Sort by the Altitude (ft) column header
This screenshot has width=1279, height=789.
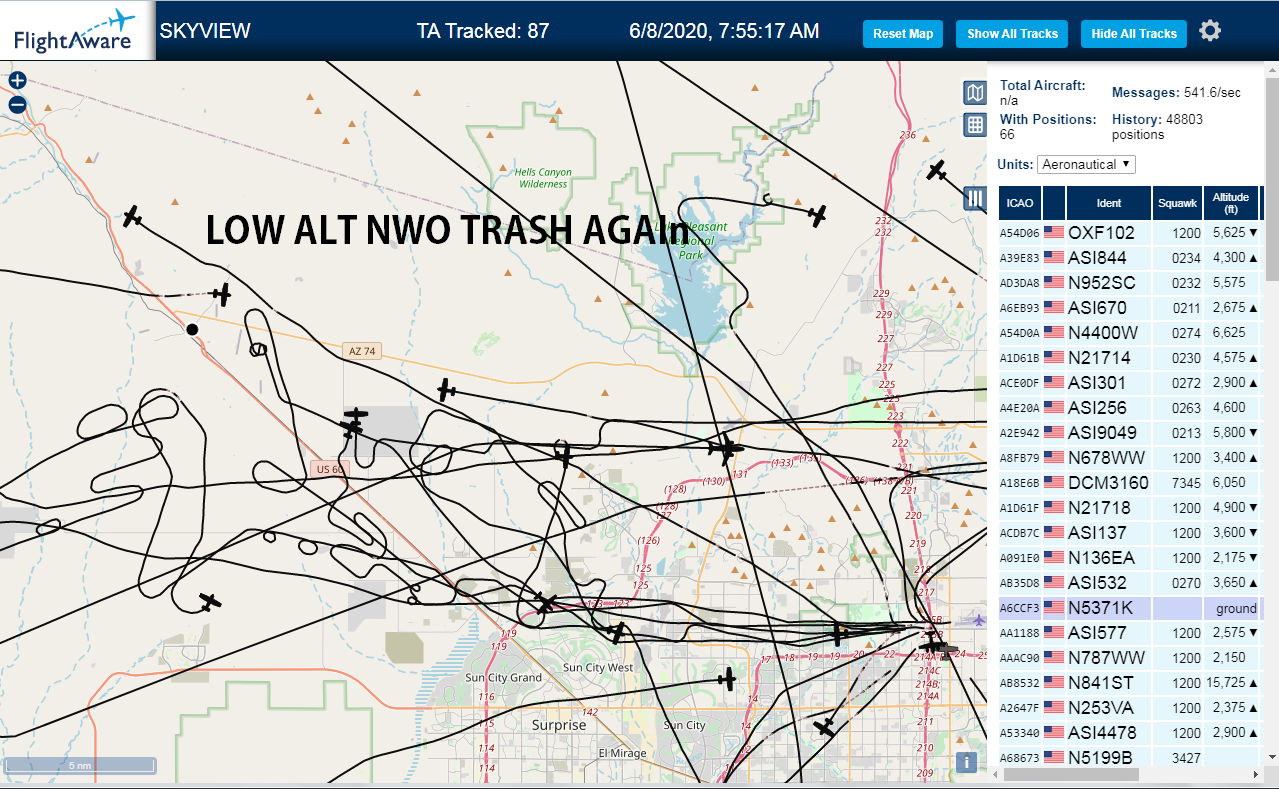[1231, 203]
